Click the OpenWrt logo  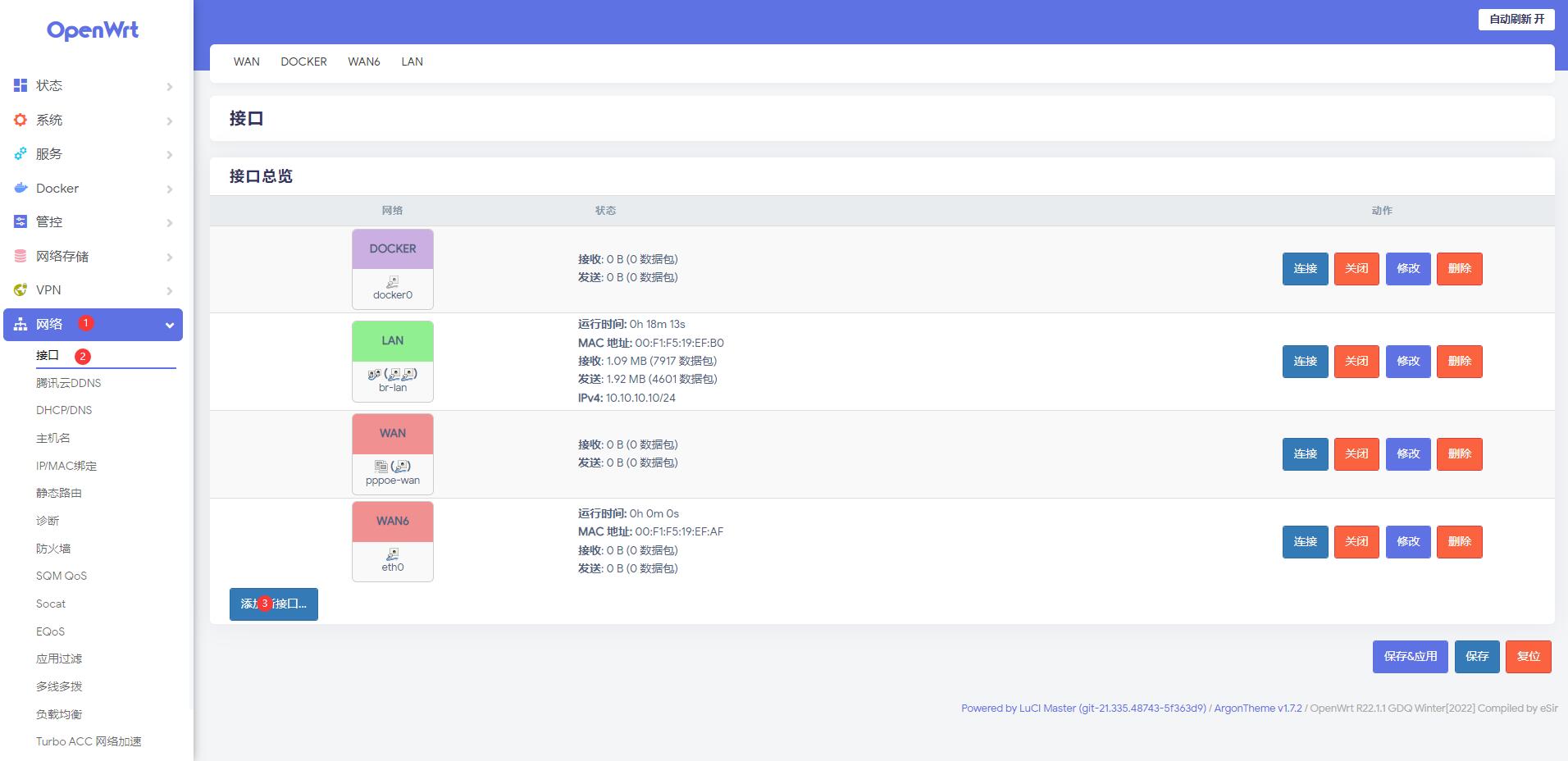click(x=93, y=30)
